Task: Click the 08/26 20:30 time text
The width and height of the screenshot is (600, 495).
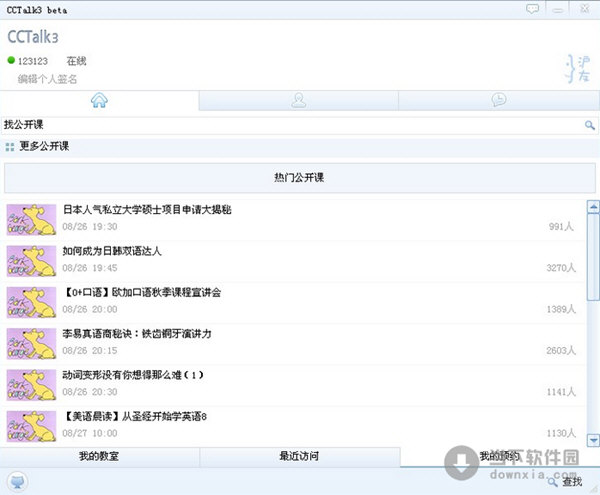Action: [x=90, y=392]
